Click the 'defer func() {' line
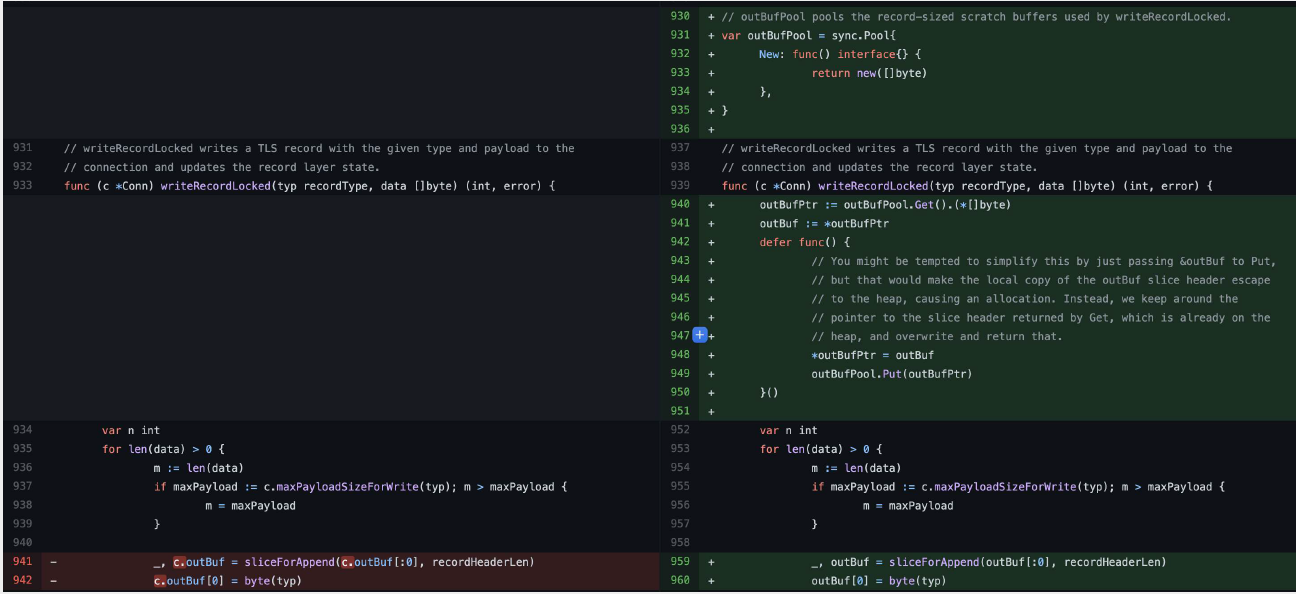The image size is (1296, 594). click(x=804, y=242)
